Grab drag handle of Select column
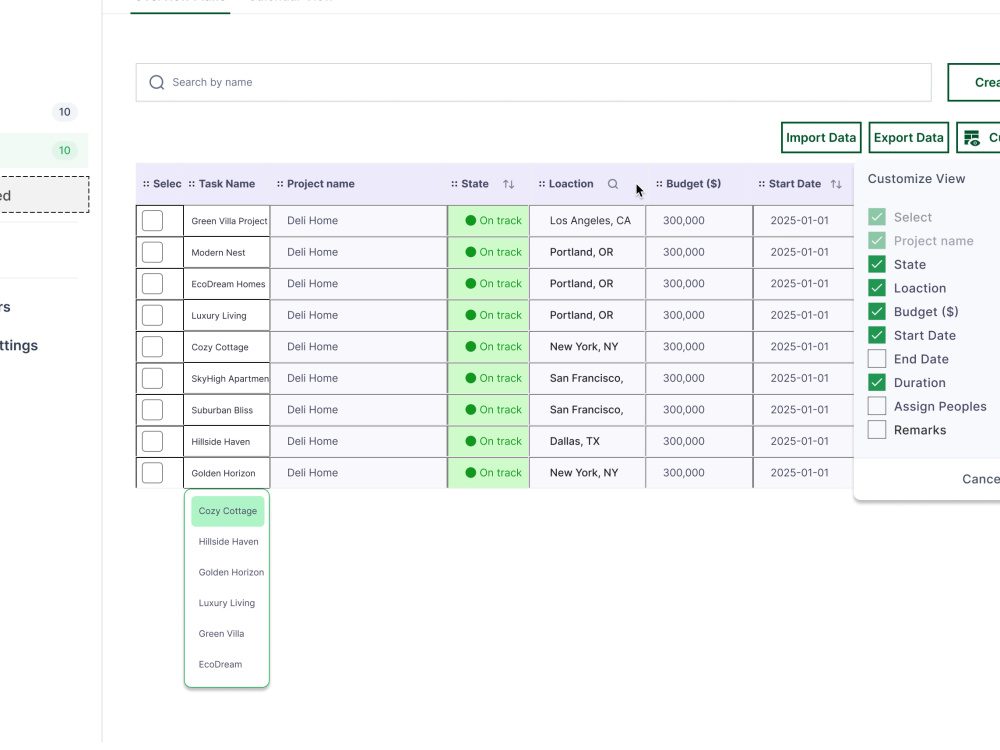This screenshot has width=1000, height=750. click(x=145, y=184)
